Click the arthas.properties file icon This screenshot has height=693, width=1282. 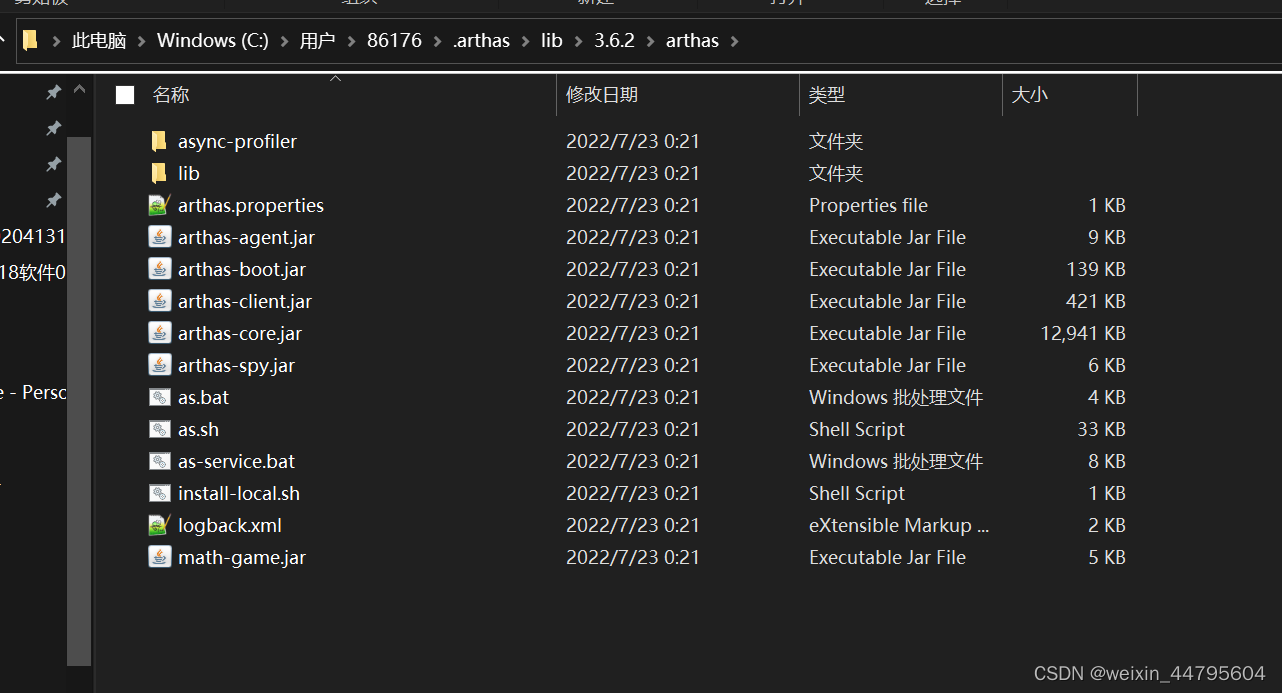pos(159,205)
